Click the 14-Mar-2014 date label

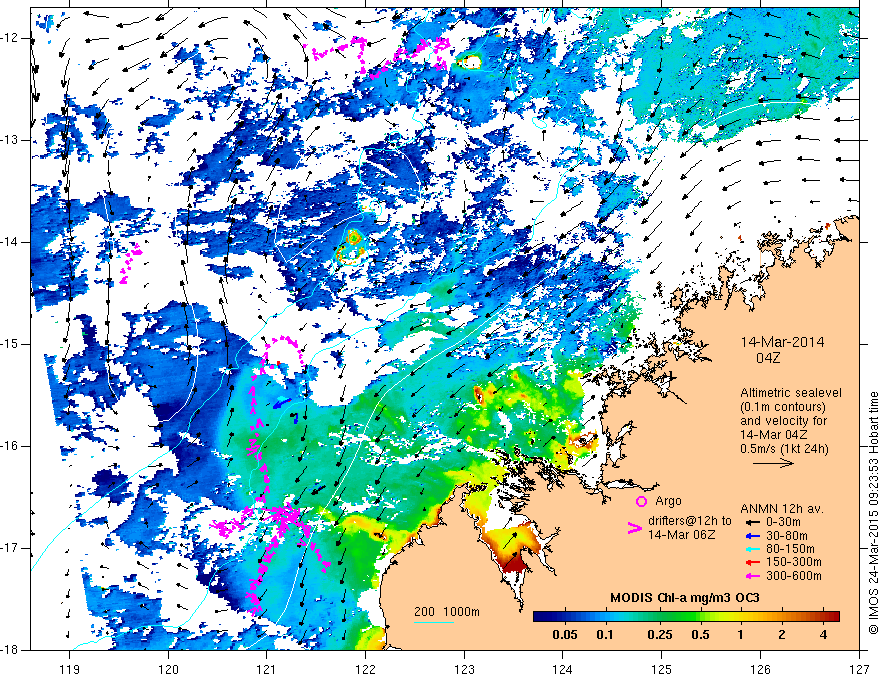tap(782, 342)
